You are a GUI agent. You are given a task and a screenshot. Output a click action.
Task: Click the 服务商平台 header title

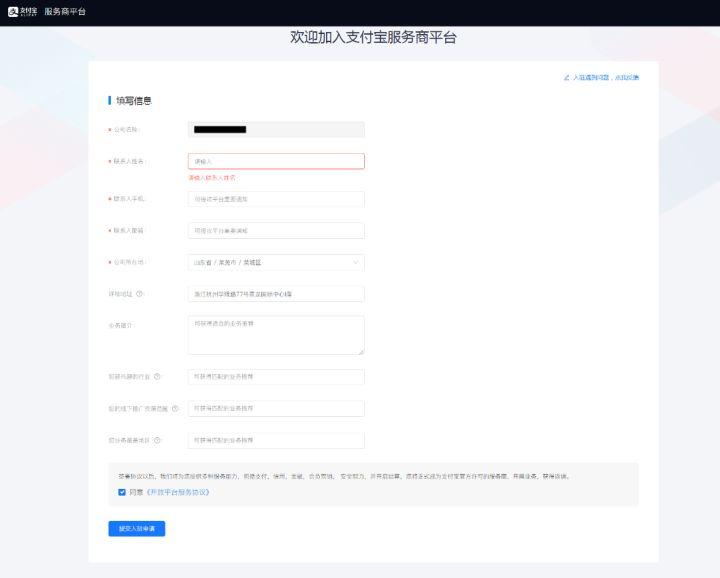pos(65,12)
